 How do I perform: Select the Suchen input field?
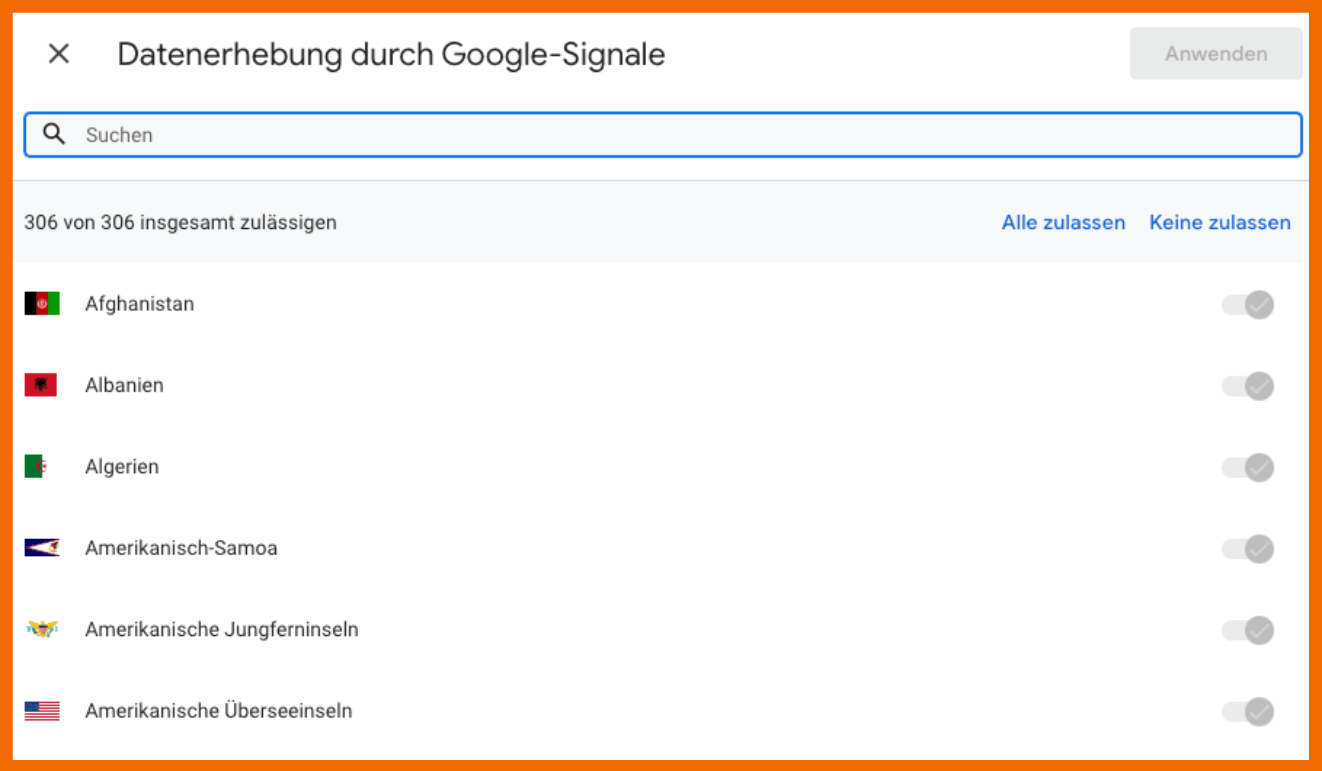pos(400,133)
